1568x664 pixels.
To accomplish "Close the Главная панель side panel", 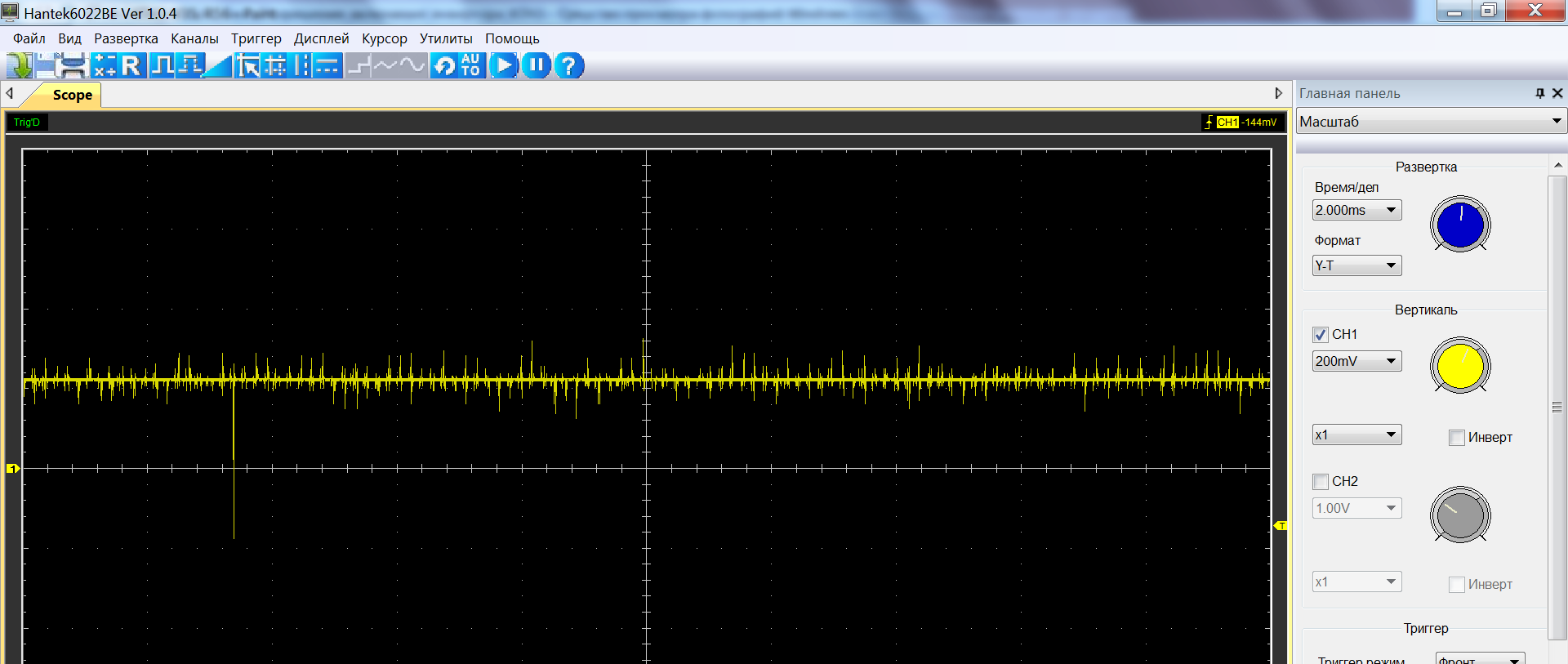I will pos(1557,93).
